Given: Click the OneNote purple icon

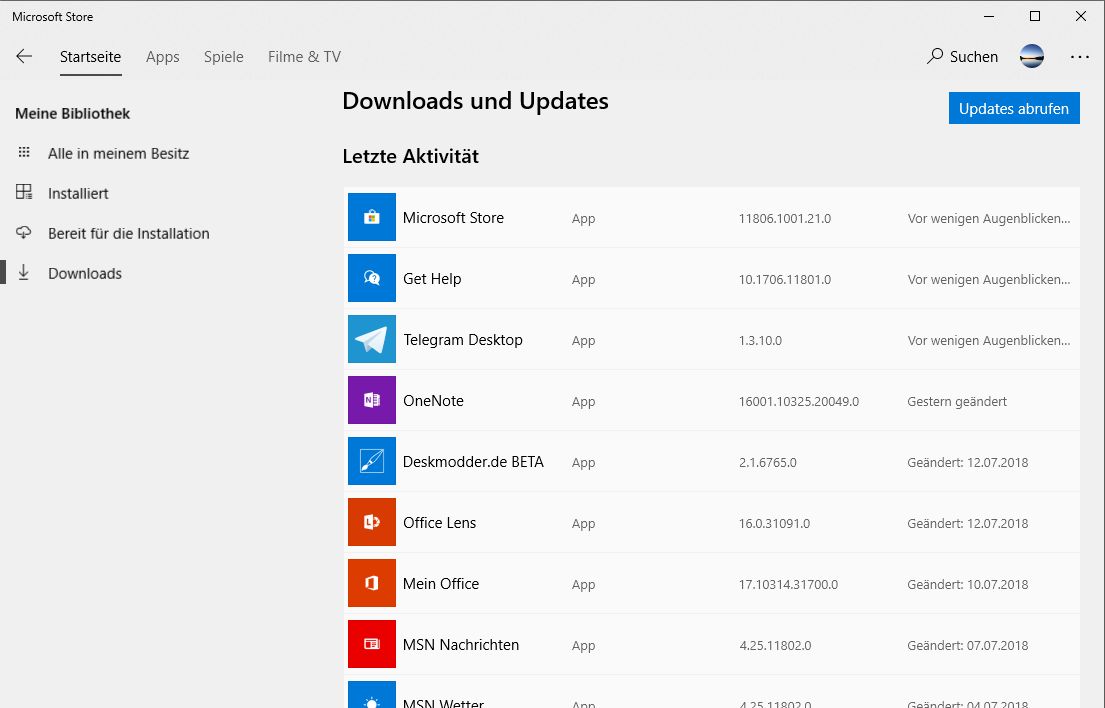Looking at the screenshot, I should coord(372,400).
